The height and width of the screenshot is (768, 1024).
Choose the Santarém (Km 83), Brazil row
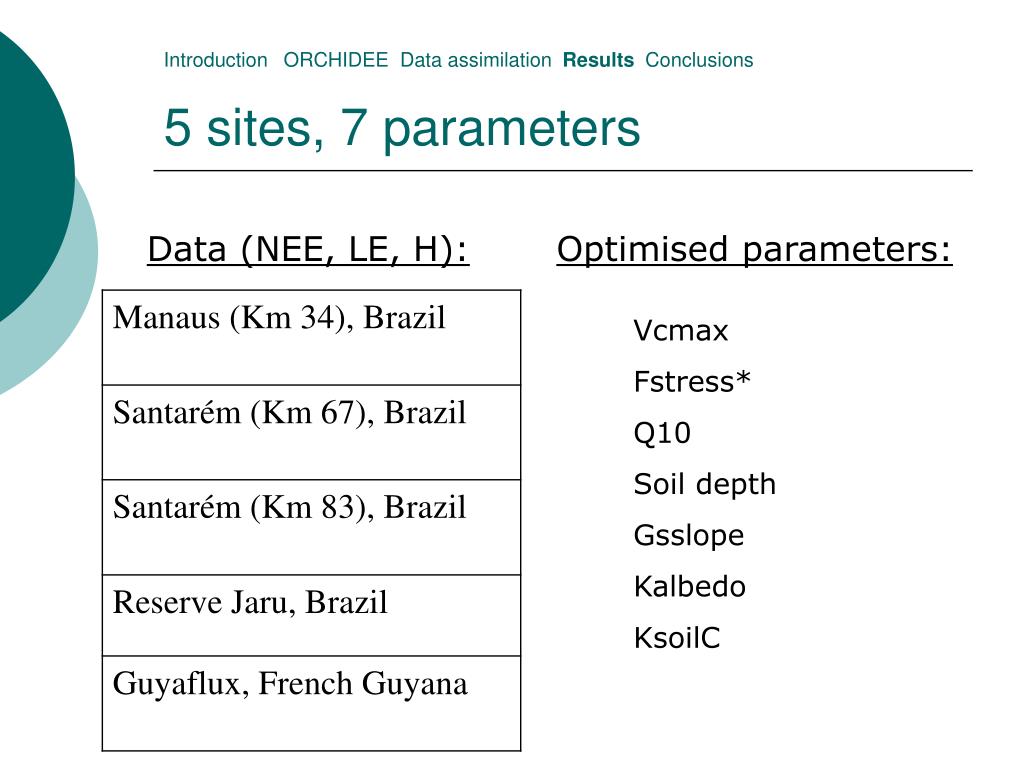coord(312,528)
